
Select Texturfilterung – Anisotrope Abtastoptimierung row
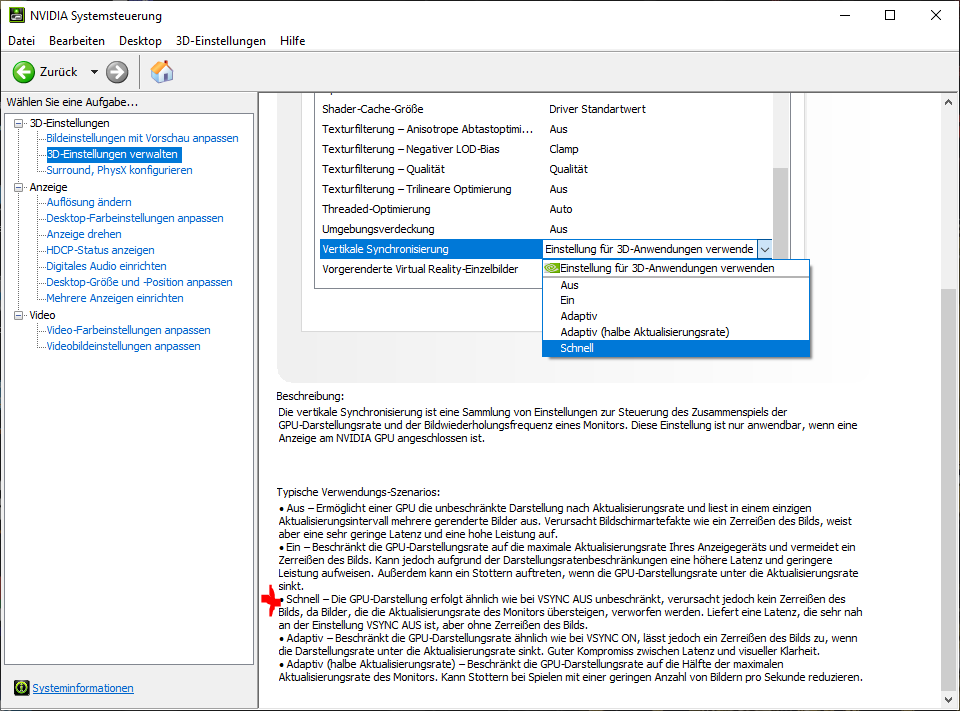click(546, 129)
